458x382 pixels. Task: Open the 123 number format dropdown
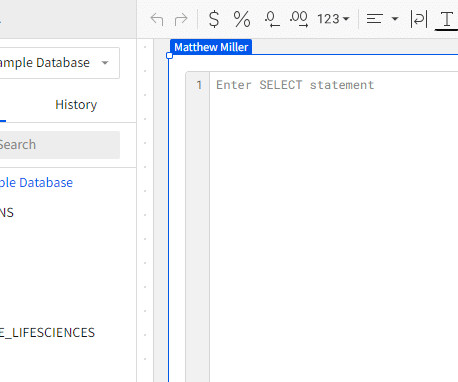(333, 19)
